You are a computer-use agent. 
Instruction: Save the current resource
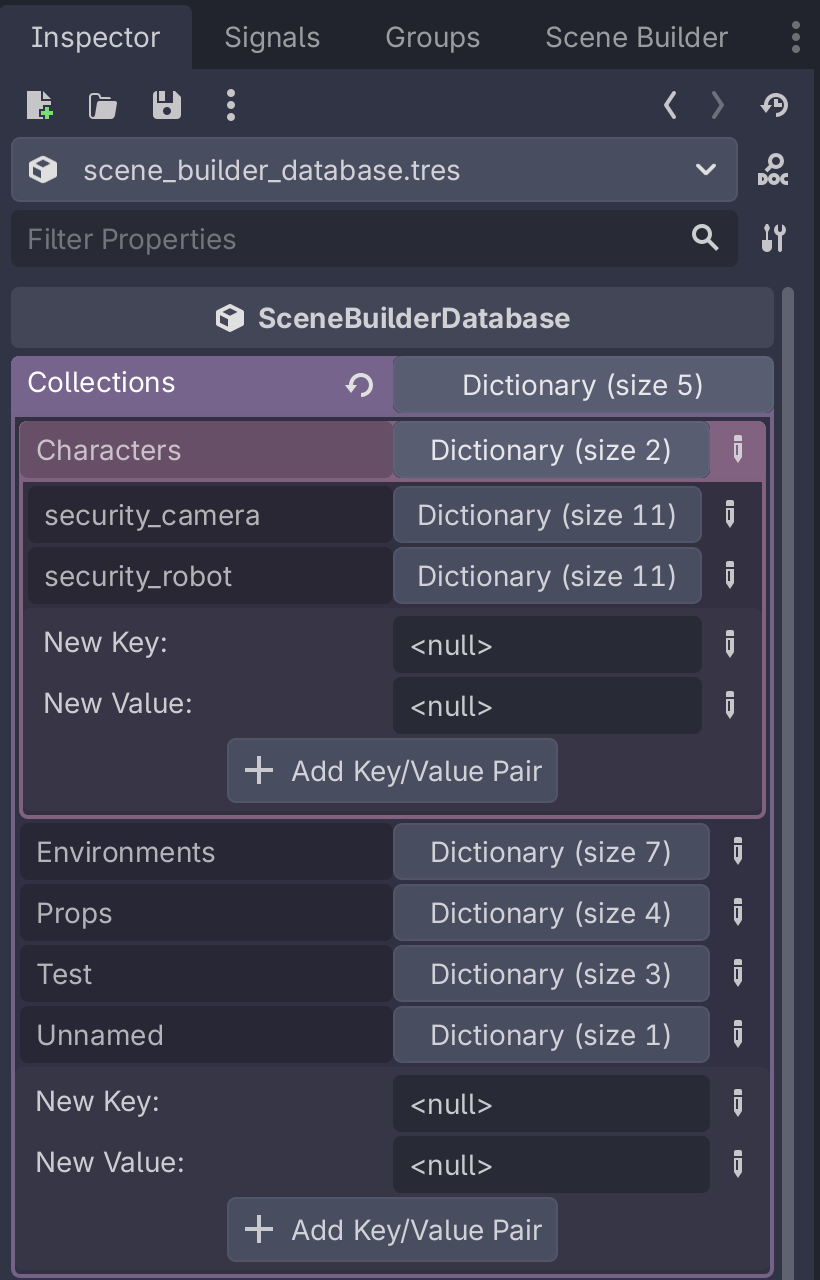coord(167,104)
